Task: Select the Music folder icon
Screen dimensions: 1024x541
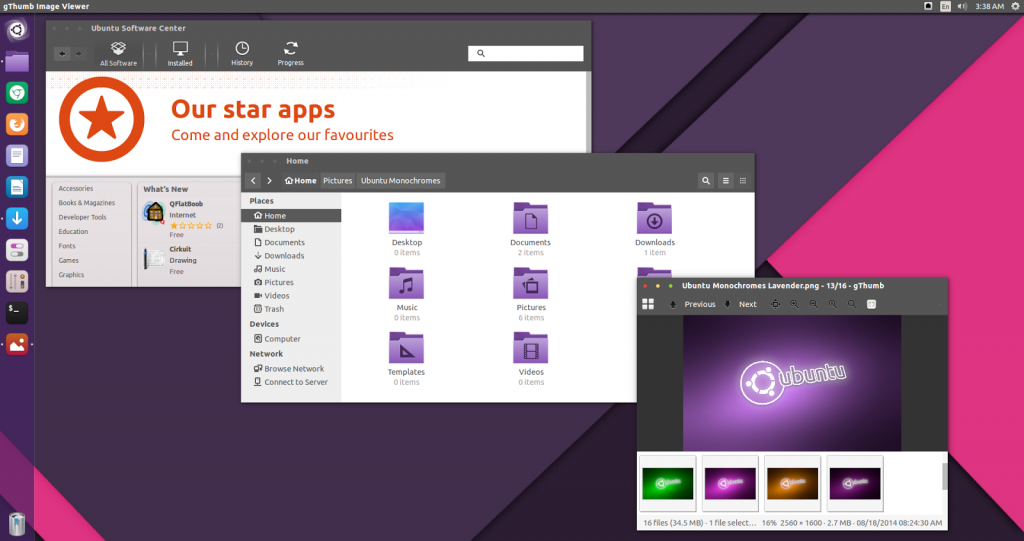Action: point(406,283)
